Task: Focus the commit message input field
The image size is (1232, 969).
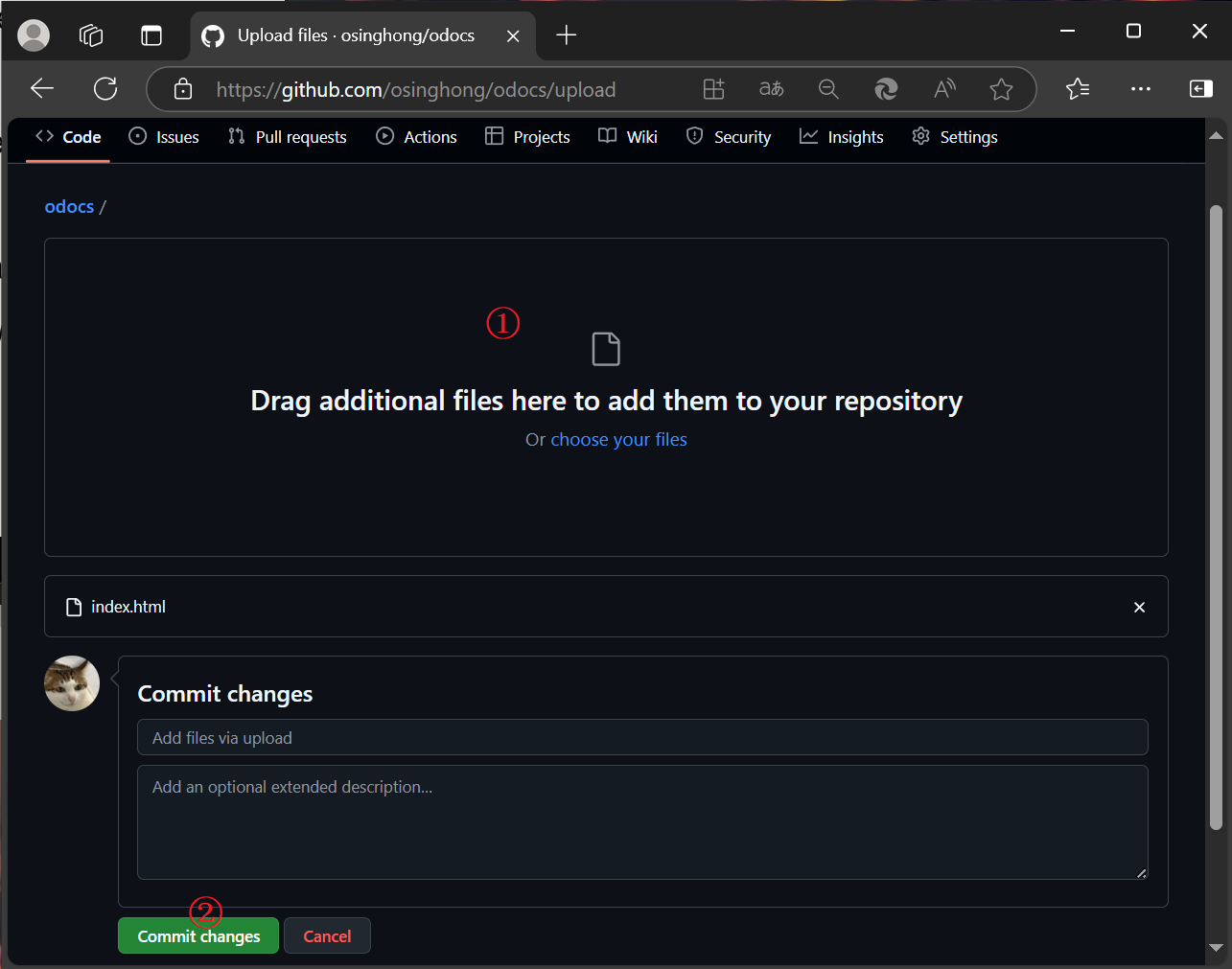Action: pyautogui.click(x=642, y=738)
